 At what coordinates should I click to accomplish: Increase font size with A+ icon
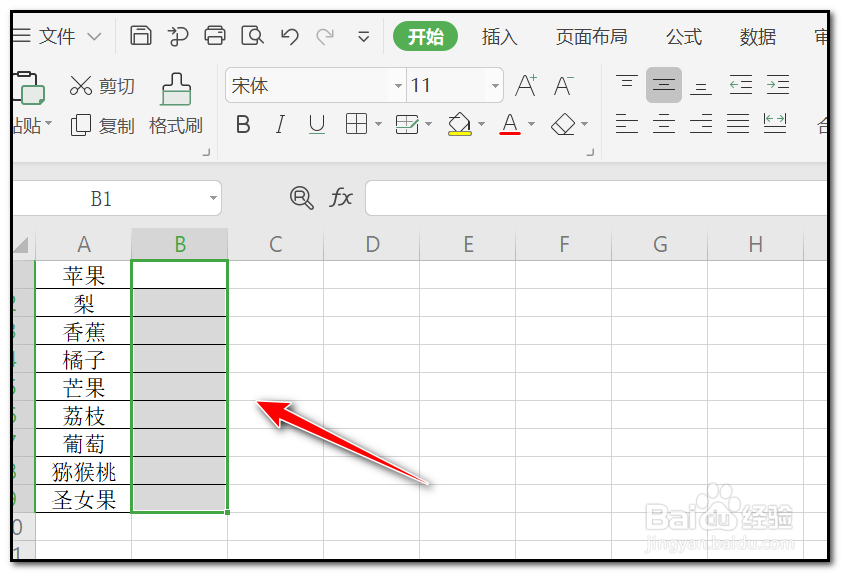pos(526,85)
